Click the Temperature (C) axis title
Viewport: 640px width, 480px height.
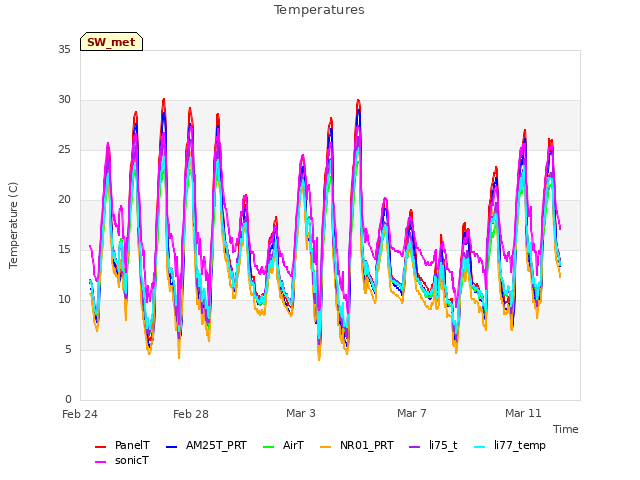point(13,225)
